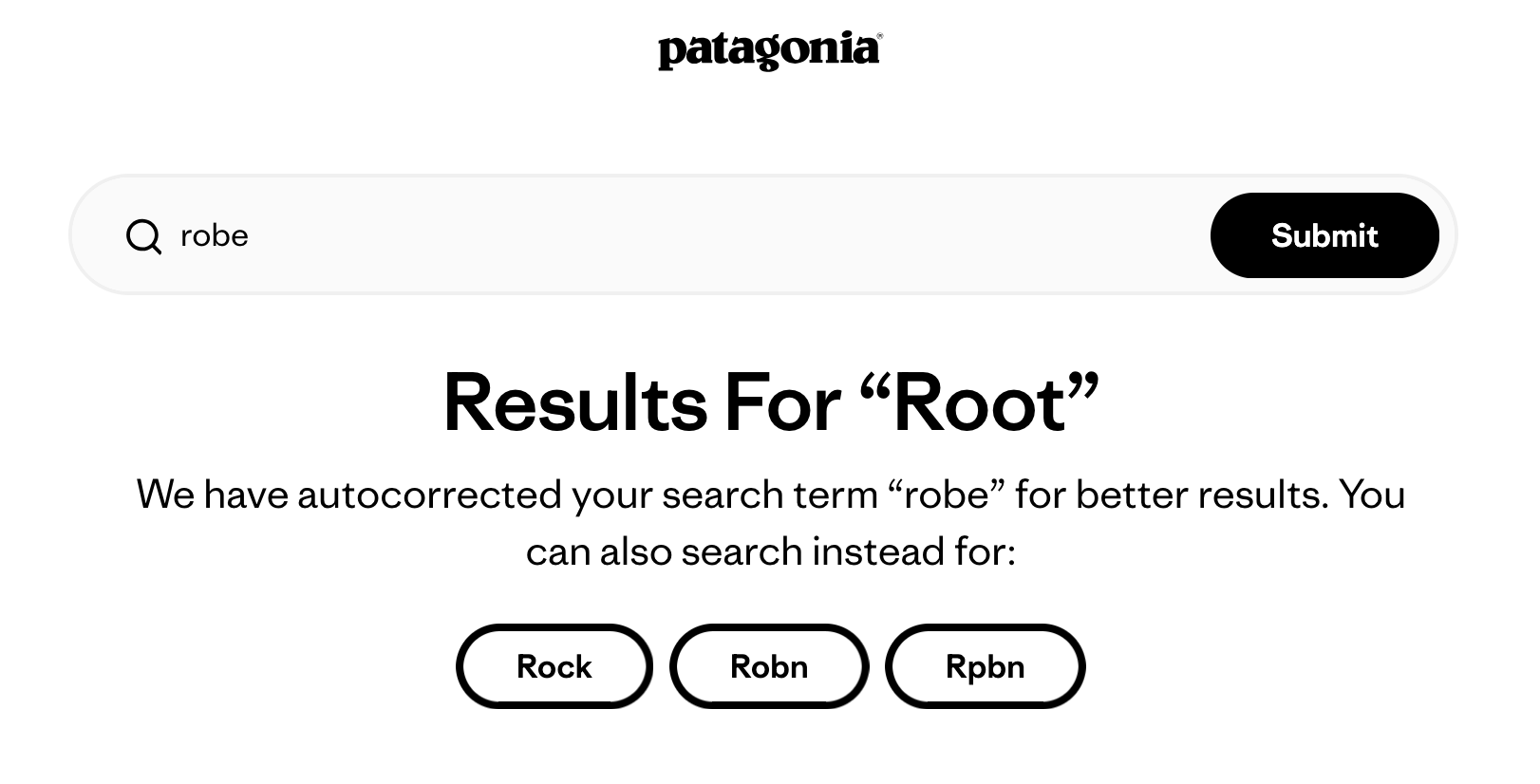Click the word Root in heading

click(x=979, y=403)
